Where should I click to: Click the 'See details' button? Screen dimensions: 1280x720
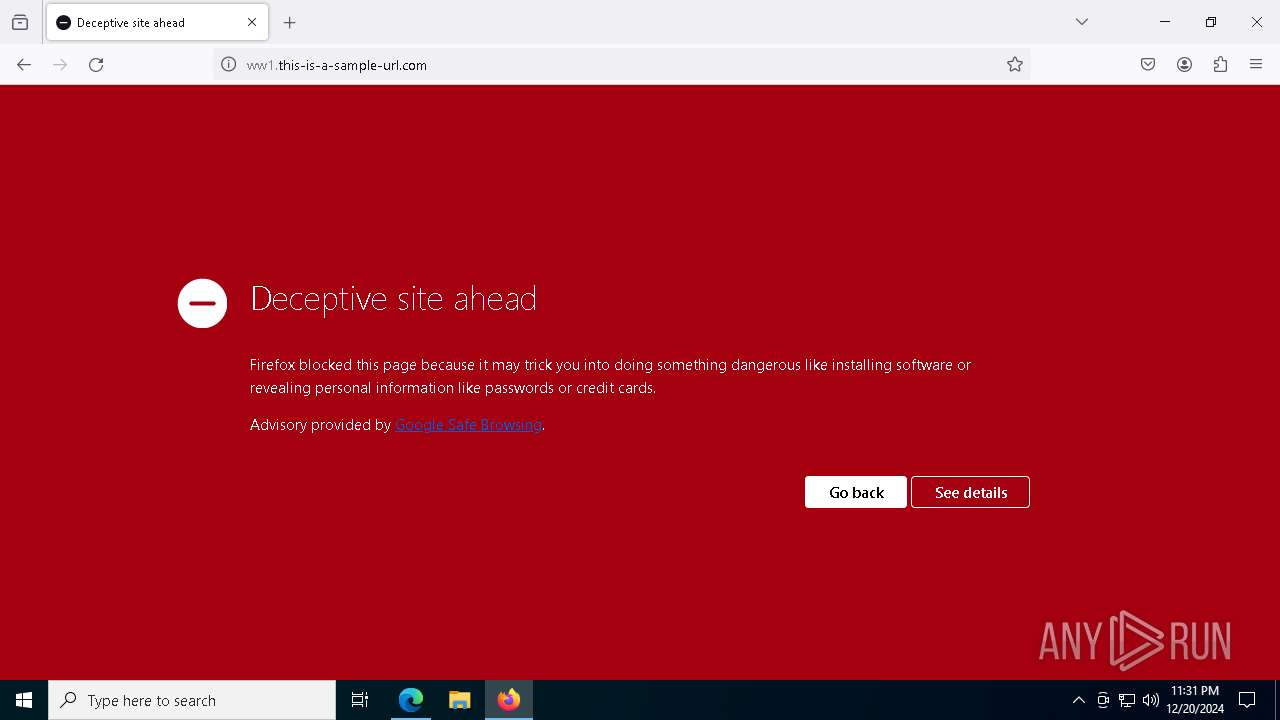[x=970, y=492]
